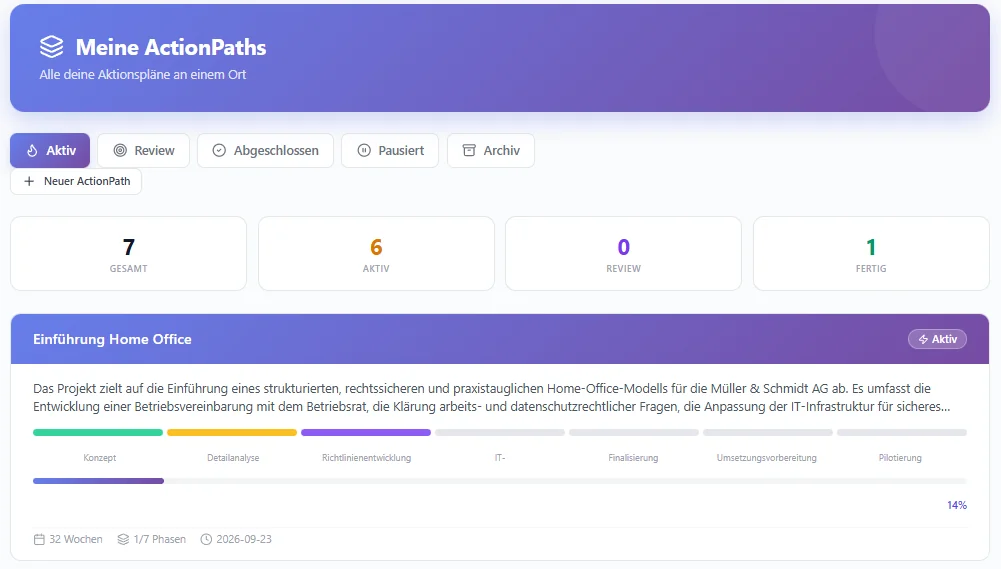This screenshot has width=1001, height=569.
Task: Click flame icon on Aktiv tab
Action: 32,151
